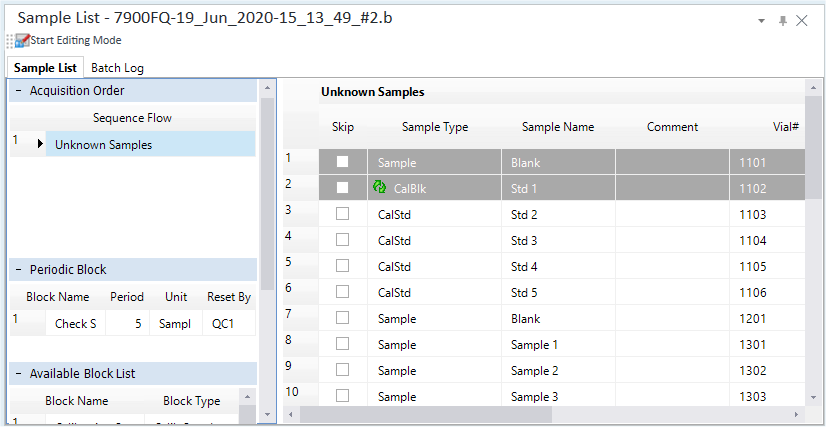Click the Check S block name cell

pyautogui.click(x=75, y=323)
